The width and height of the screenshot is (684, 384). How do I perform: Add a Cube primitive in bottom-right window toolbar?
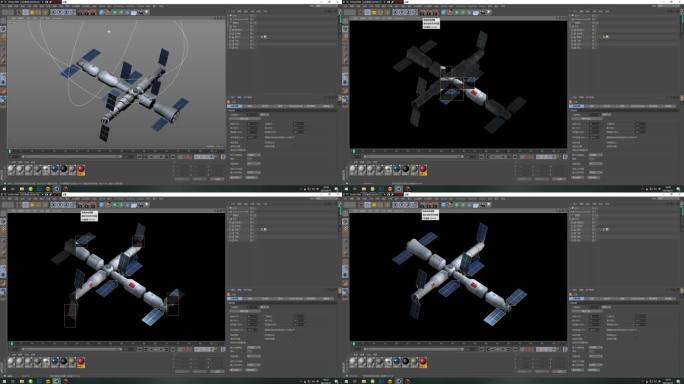pyautogui.click(x=443, y=205)
